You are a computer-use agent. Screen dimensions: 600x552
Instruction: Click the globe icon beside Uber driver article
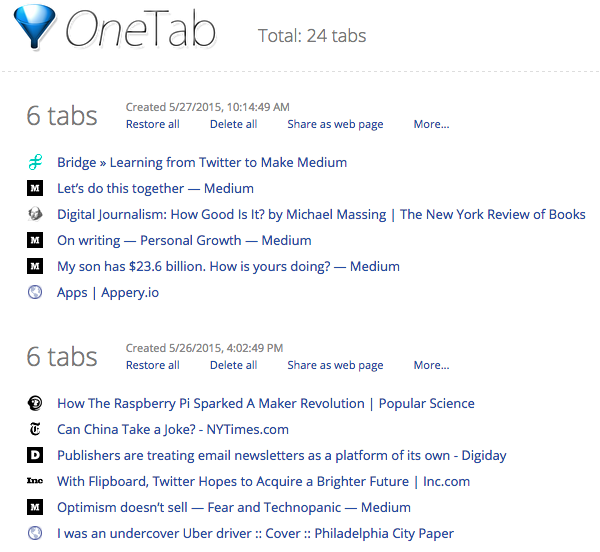click(35, 533)
